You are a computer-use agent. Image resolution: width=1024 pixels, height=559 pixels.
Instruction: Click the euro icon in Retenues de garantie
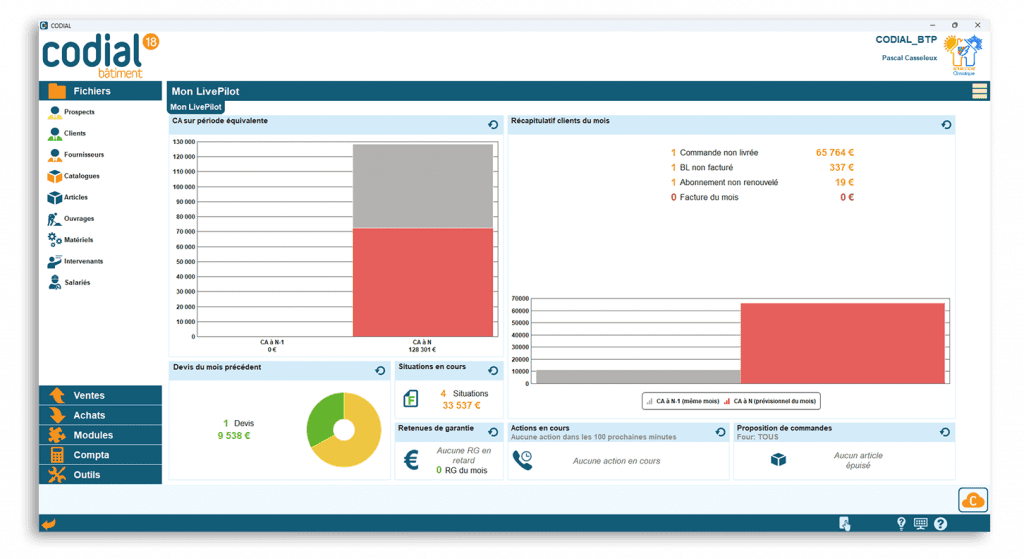pyautogui.click(x=411, y=460)
